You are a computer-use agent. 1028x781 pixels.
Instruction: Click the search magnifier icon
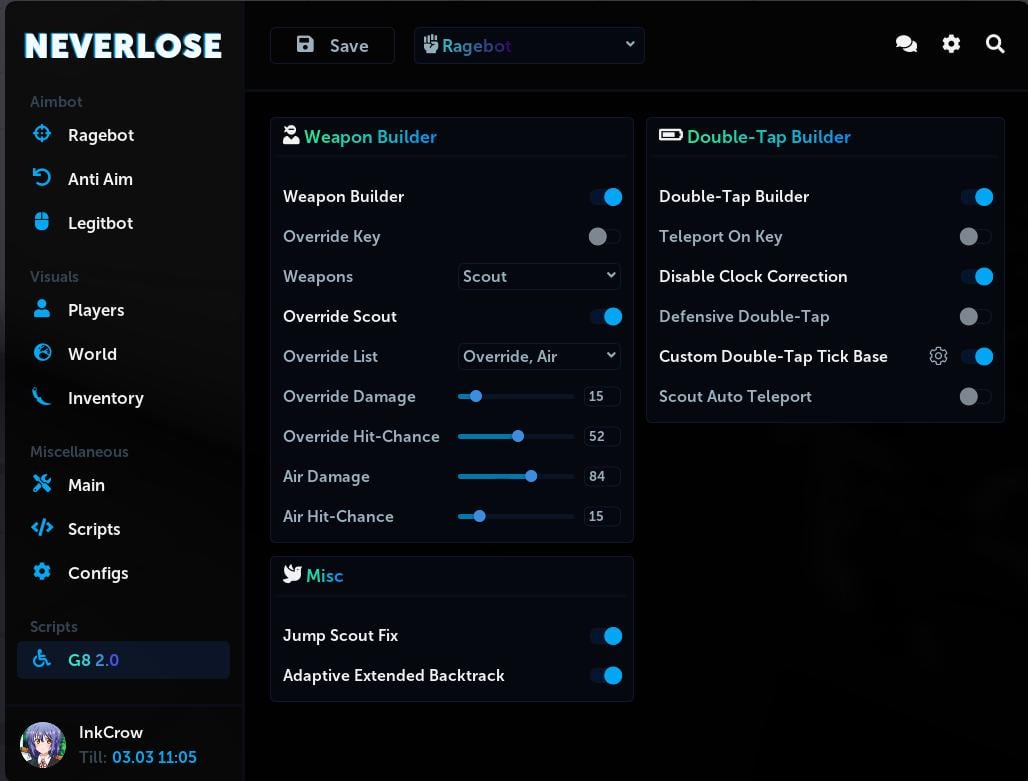point(995,45)
